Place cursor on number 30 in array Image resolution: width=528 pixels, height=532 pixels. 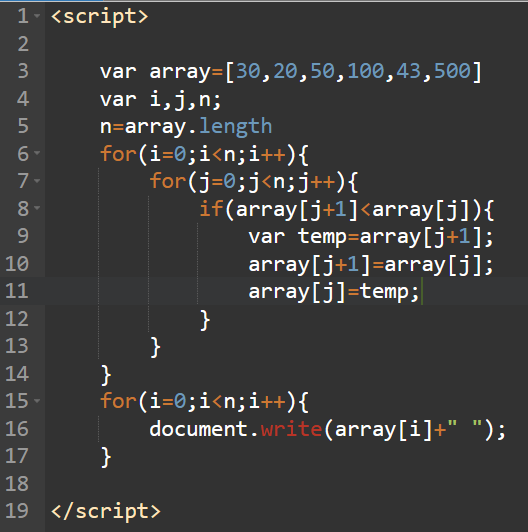pyautogui.click(x=248, y=71)
